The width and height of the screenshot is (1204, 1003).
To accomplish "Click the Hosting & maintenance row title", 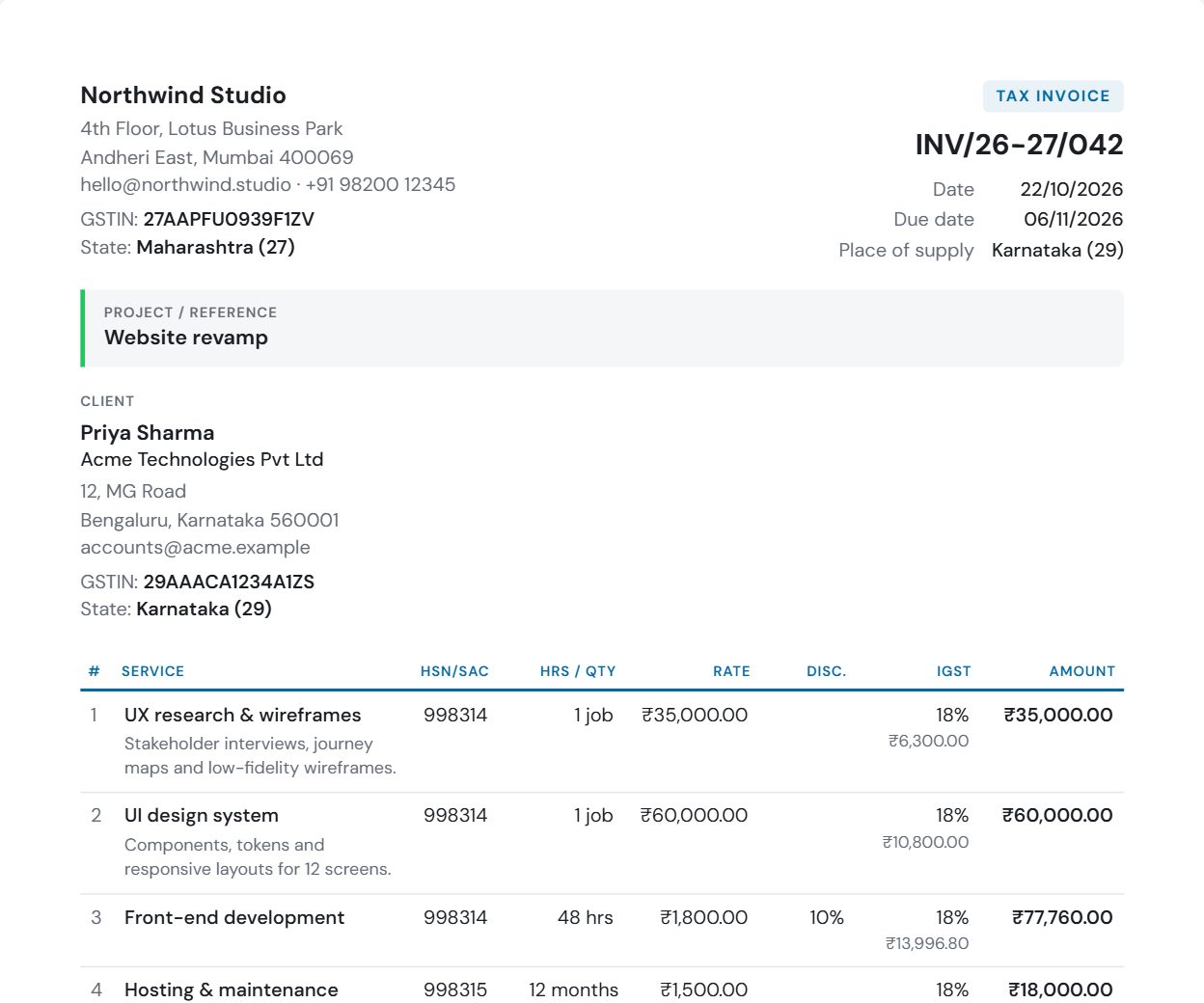I will coord(232,989).
